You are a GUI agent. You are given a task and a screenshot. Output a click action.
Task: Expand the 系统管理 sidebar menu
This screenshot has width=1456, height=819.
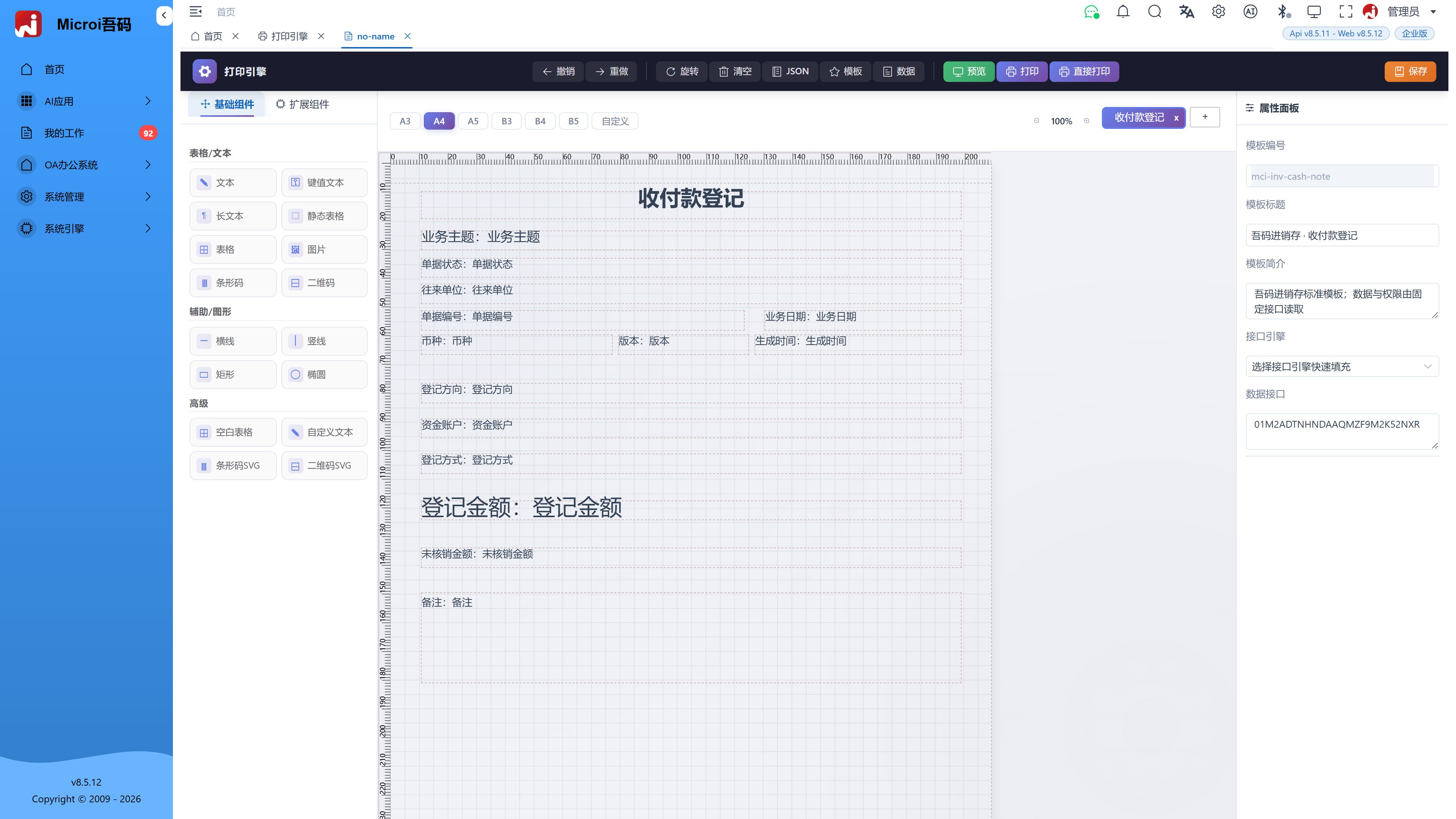86,197
